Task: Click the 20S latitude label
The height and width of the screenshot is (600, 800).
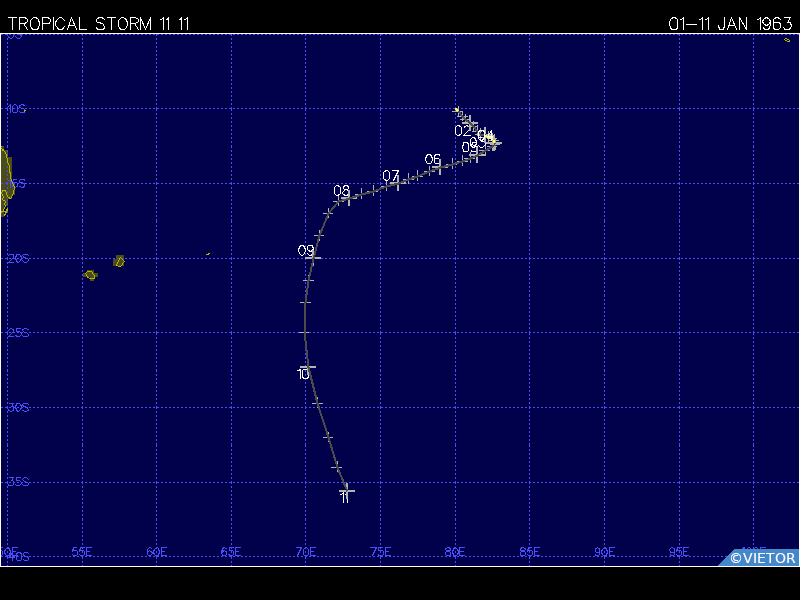Action: [18, 258]
